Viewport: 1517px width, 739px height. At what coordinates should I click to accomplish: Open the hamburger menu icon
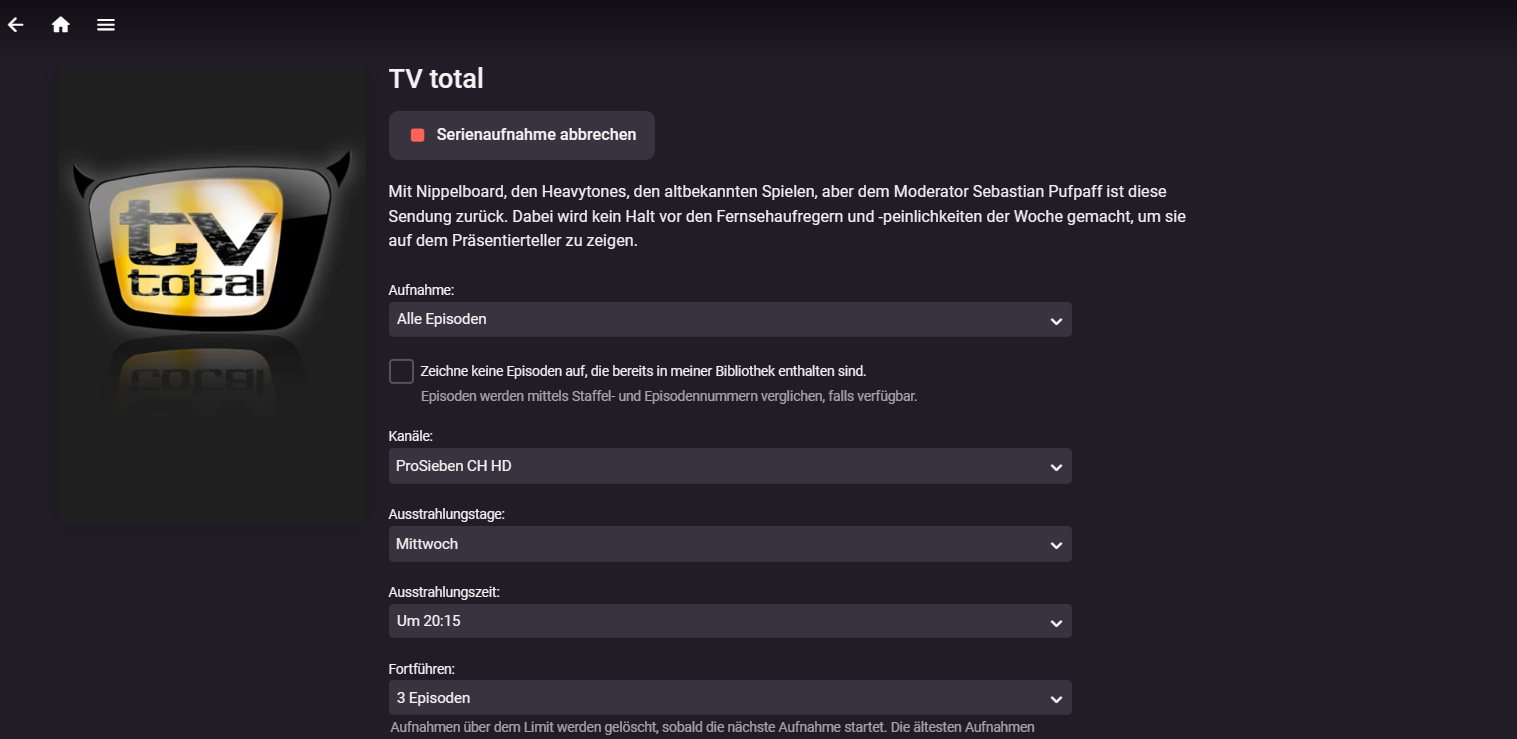106,25
